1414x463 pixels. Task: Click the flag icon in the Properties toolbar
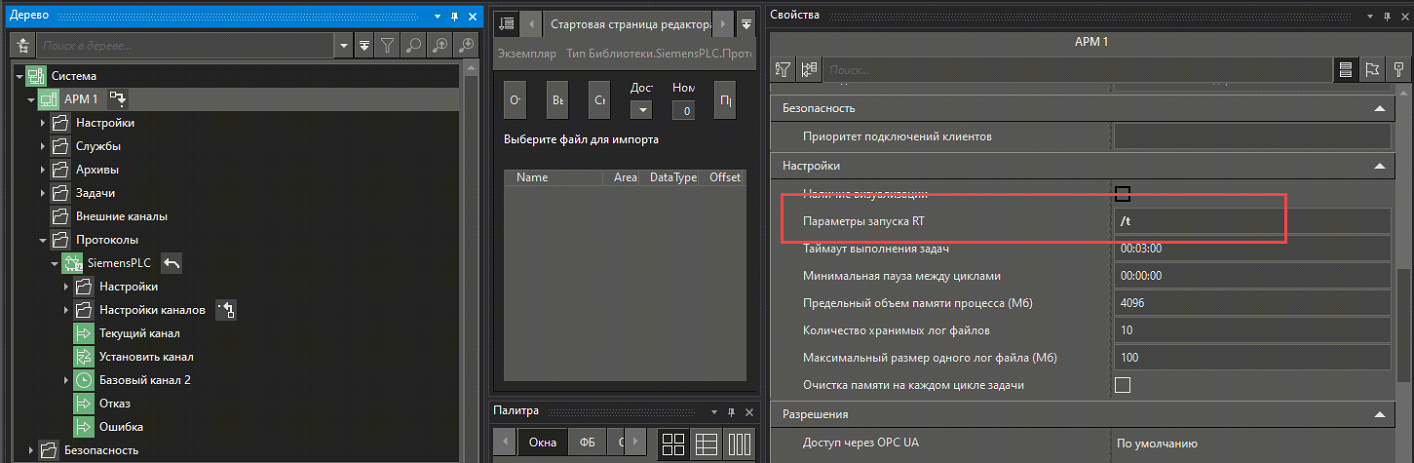[x=1372, y=70]
